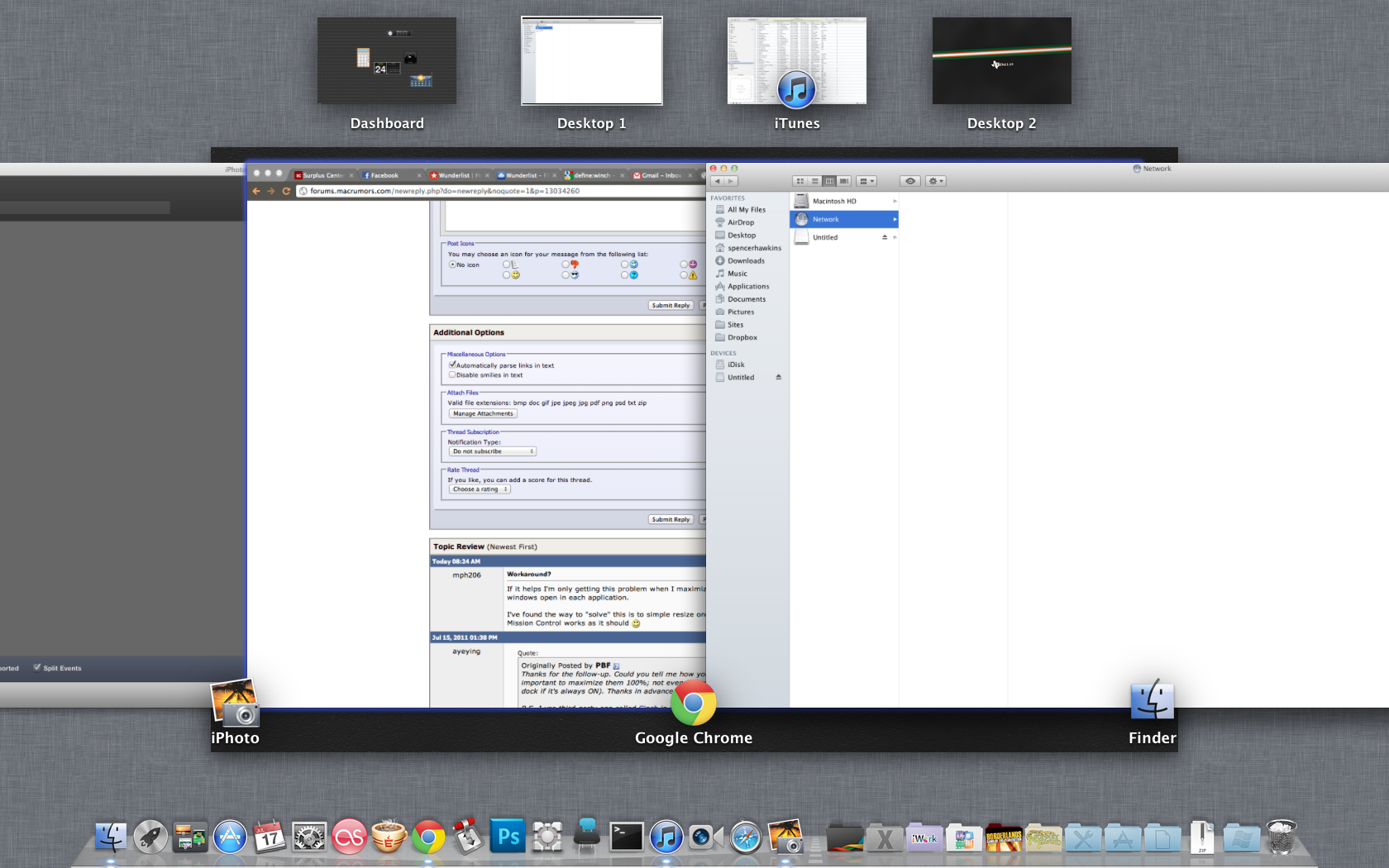Viewport: 1389px width, 868px height.
Task: Open Safari from the Dock
Action: [746, 837]
